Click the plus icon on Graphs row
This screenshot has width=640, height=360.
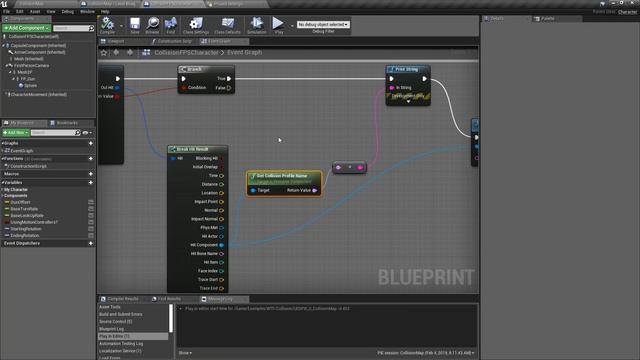(x=91, y=143)
